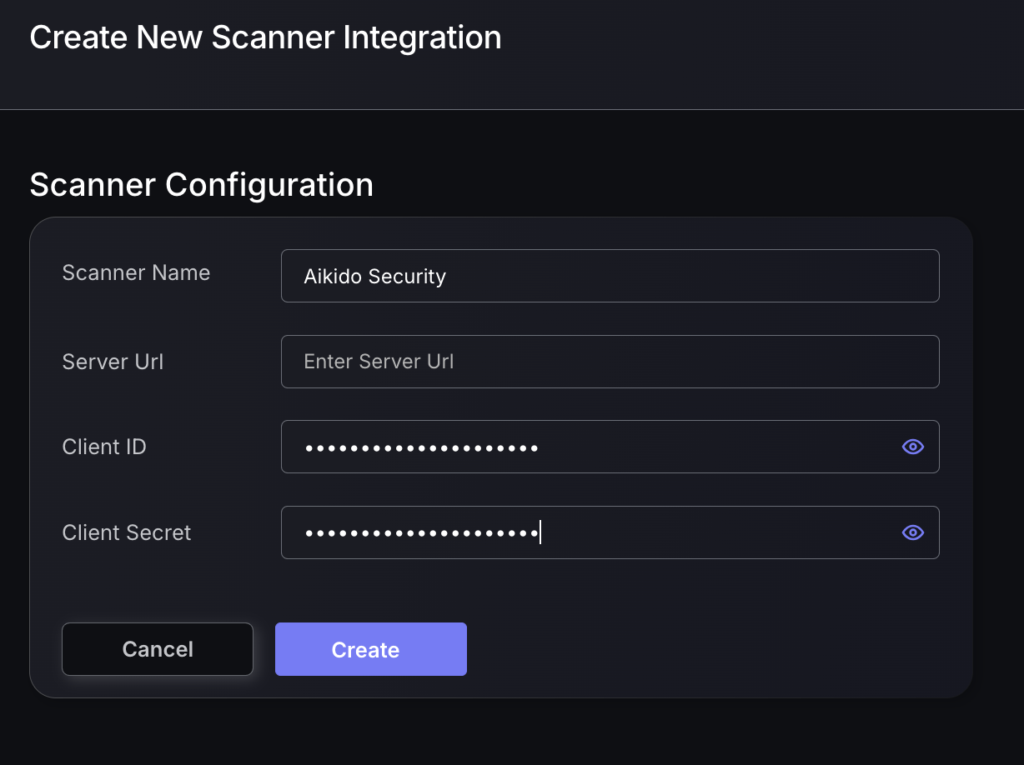The height and width of the screenshot is (765, 1024).
Task: Click the 'Scanner Name' field label
Action: coord(136,273)
